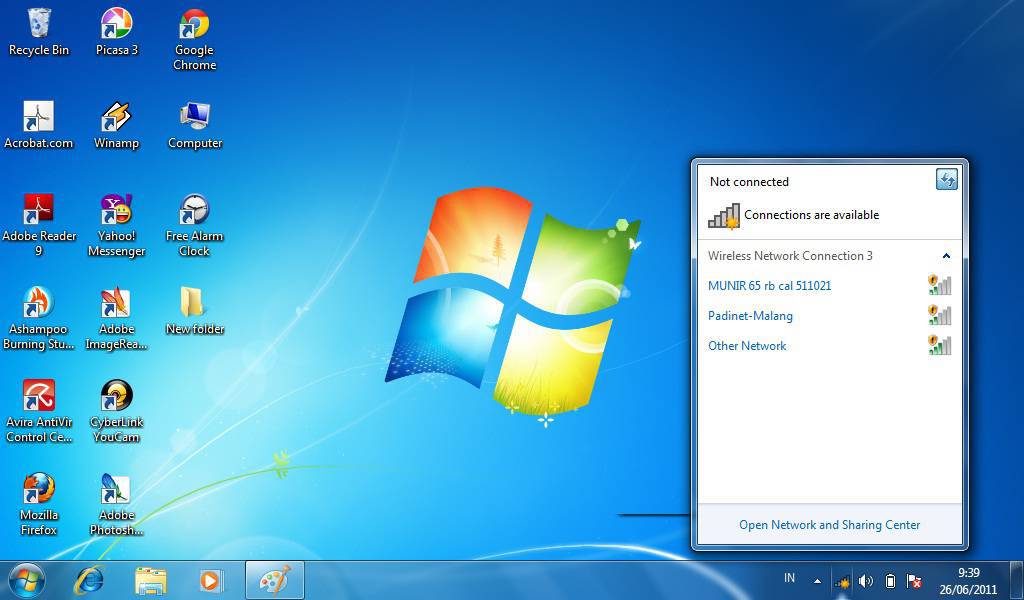Select the Computer desktop icon
Screen dimensions: 1024x600
point(195,125)
